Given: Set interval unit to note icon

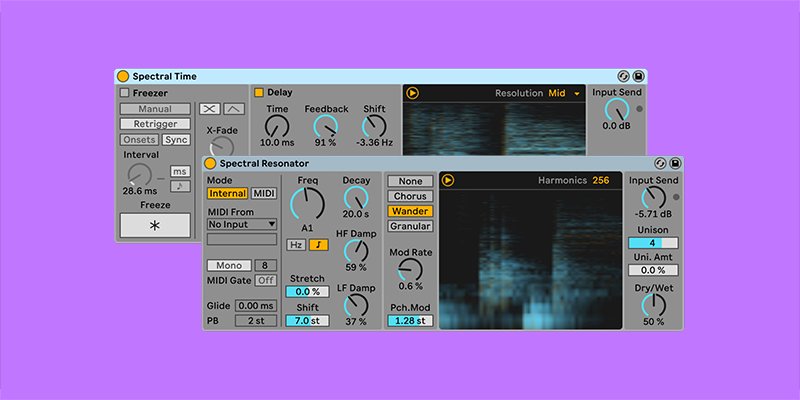Looking at the screenshot, I should tap(180, 186).
